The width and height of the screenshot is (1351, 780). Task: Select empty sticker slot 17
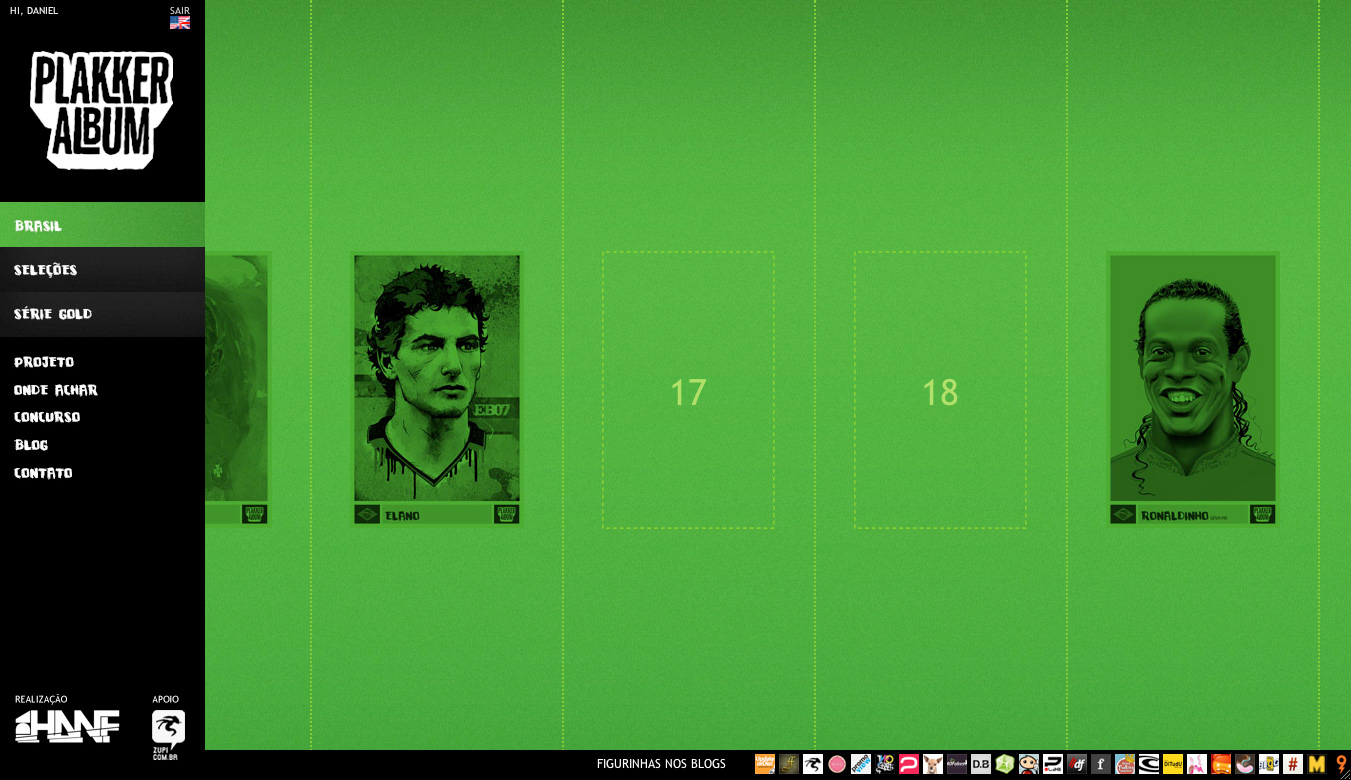[x=688, y=390]
